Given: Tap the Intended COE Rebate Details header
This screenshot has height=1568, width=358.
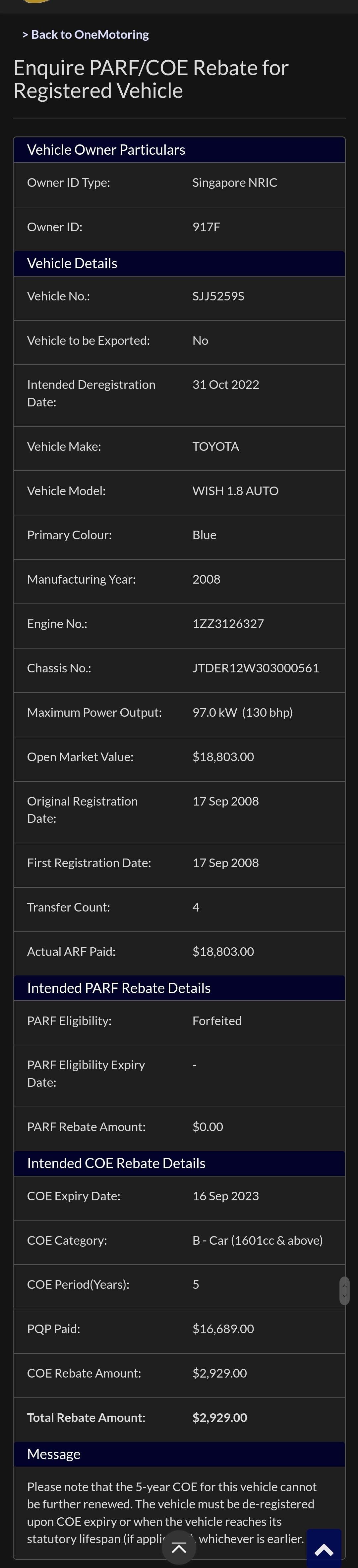Looking at the screenshot, I should [x=116, y=1163].
